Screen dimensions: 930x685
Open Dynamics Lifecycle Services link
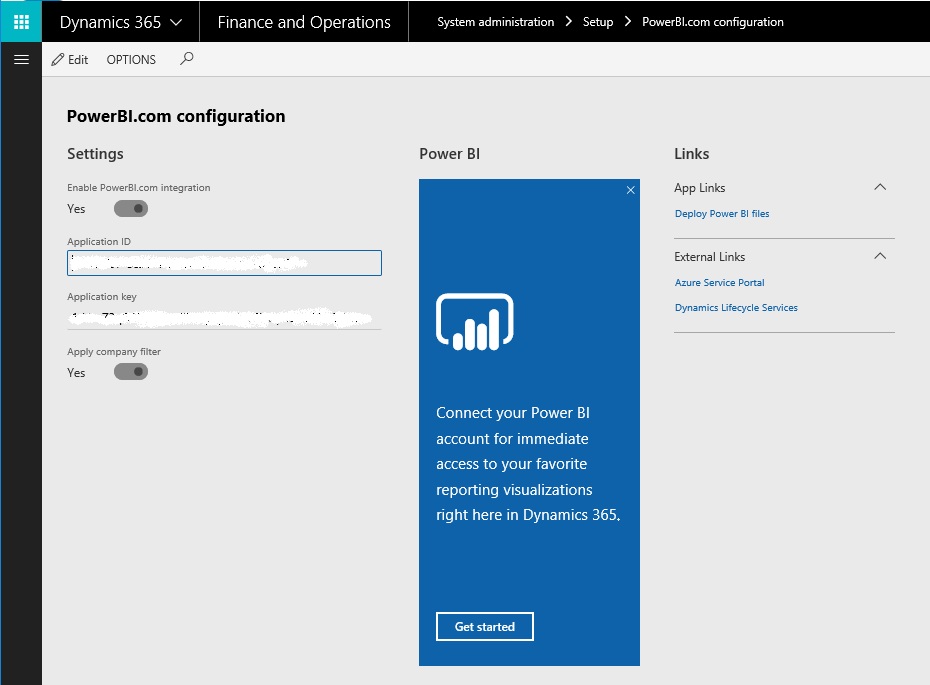[x=736, y=308]
